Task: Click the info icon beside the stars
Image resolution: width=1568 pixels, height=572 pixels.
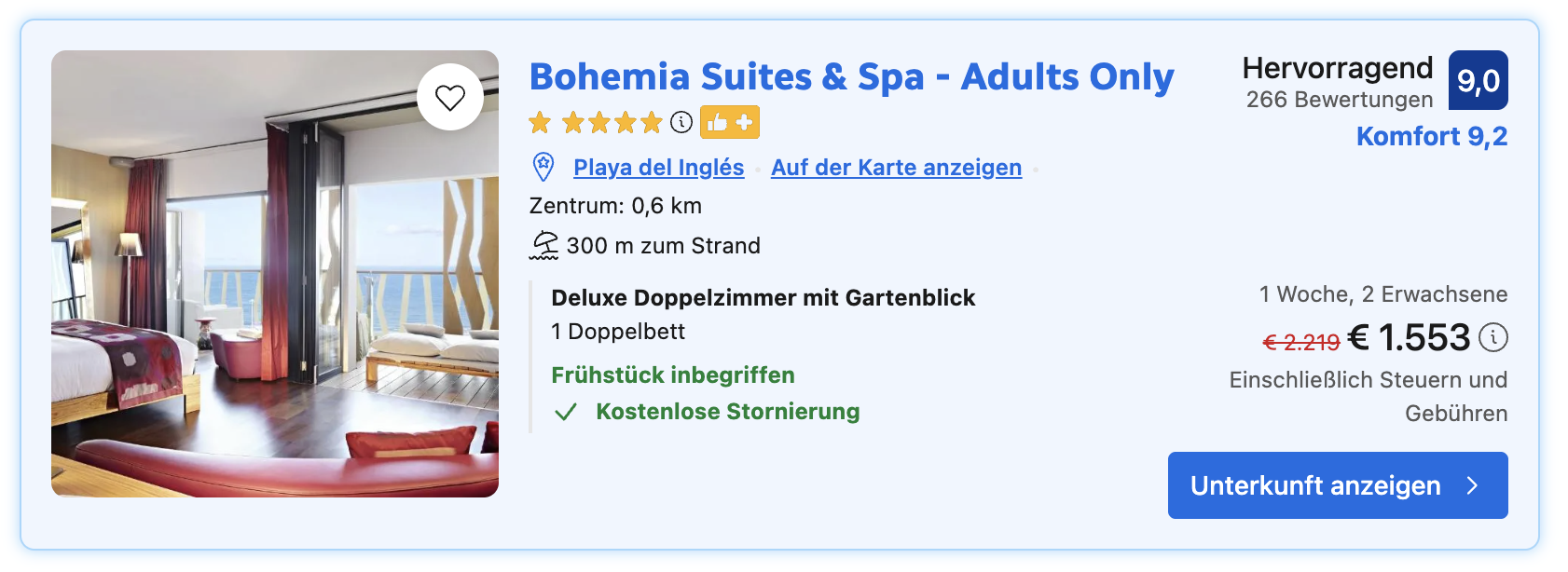Action: 682,122
